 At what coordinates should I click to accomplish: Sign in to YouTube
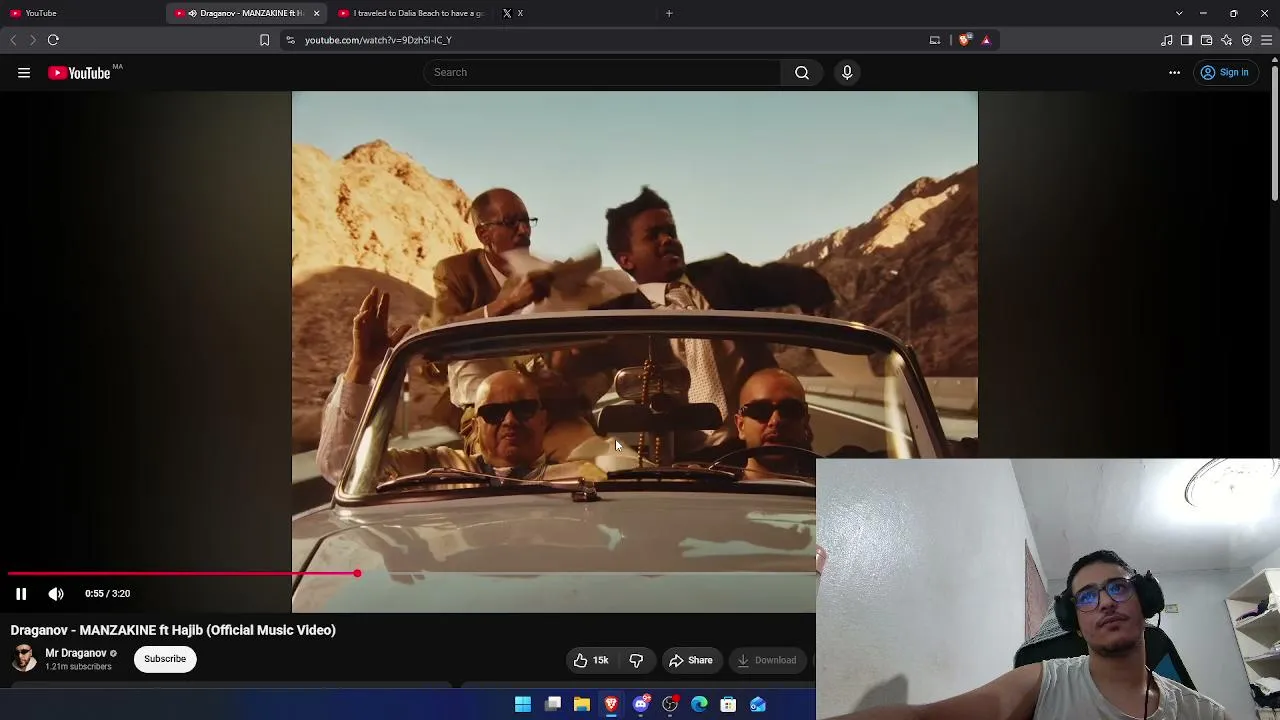(1225, 72)
